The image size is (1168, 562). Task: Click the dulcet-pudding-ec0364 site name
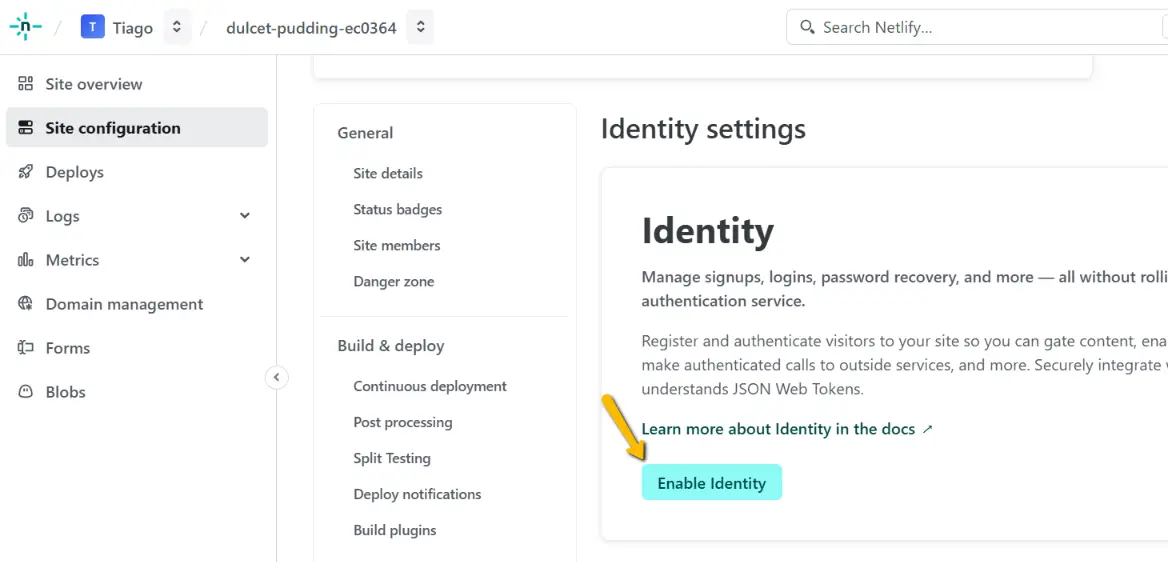click(x=311, y=28)
